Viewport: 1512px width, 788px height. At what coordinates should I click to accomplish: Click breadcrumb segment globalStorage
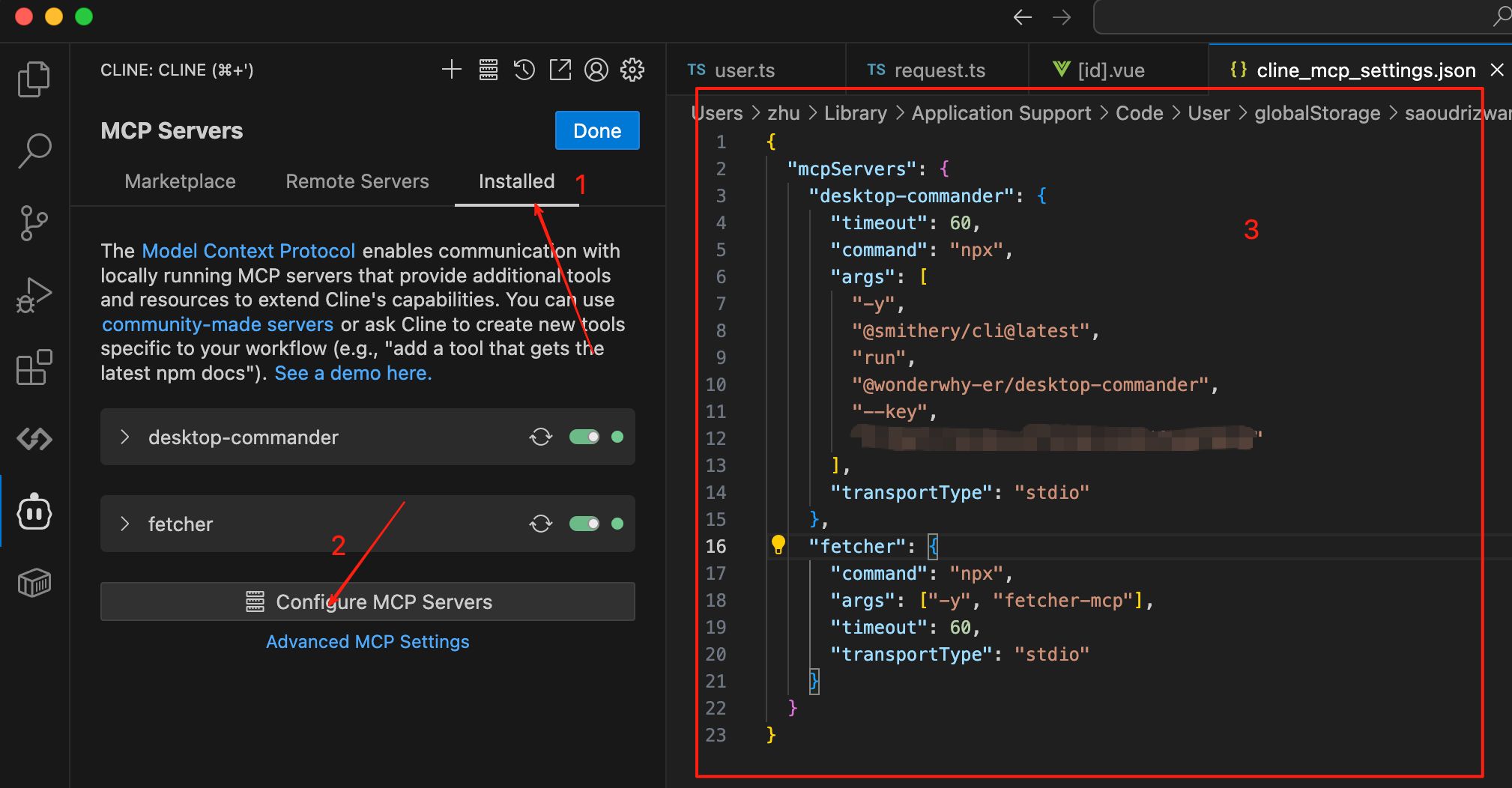pos(1317,113)
